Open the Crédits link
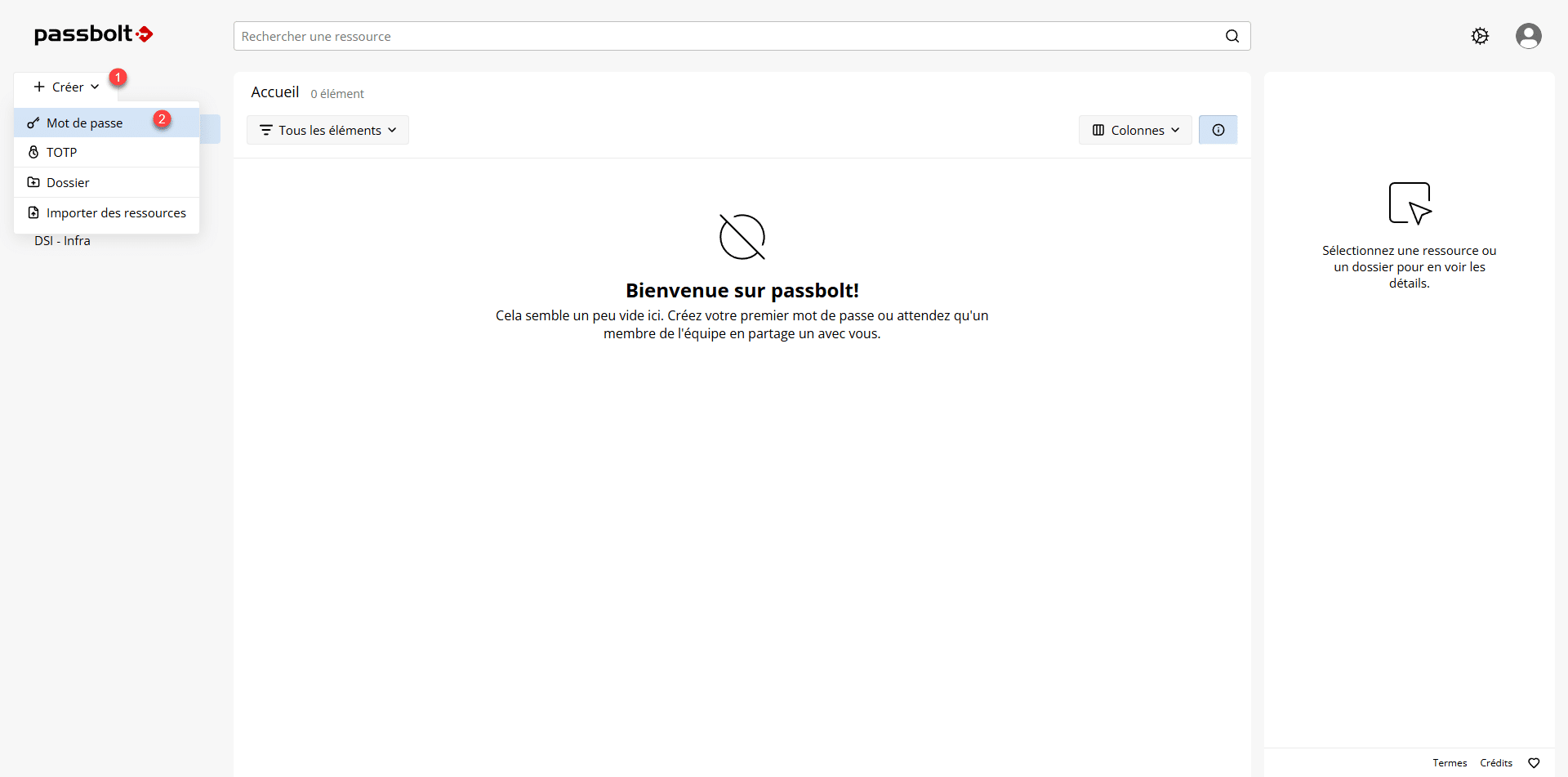Viewport: 1568px width, 777px height. tap(1495, 763)
